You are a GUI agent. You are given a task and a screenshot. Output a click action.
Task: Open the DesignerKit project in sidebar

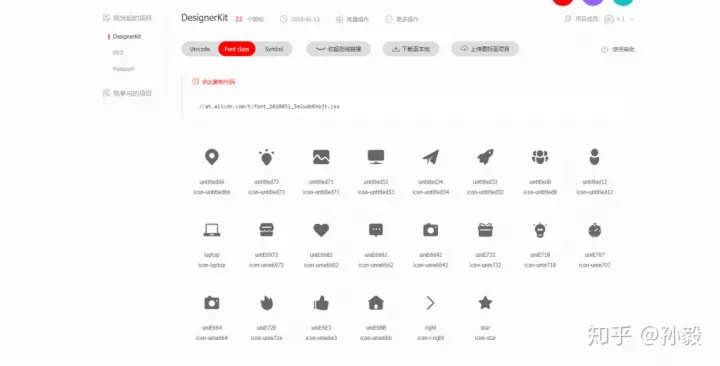(127, 37)
